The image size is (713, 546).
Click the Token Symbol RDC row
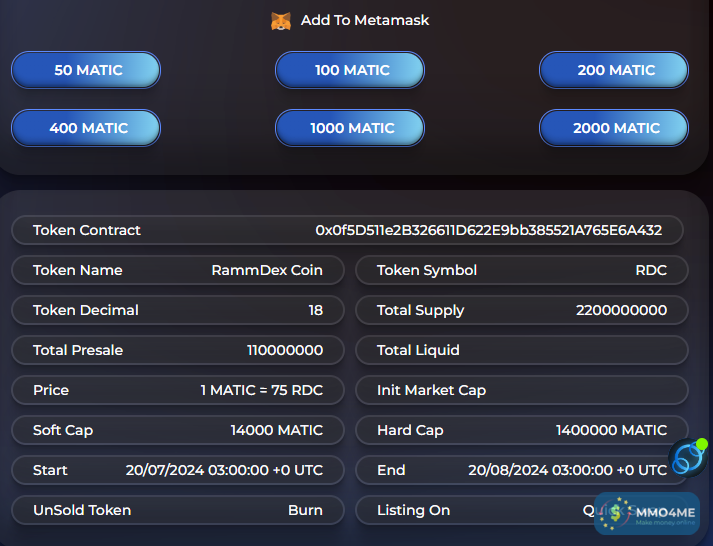pyautogui.click(x=521, y=270)
